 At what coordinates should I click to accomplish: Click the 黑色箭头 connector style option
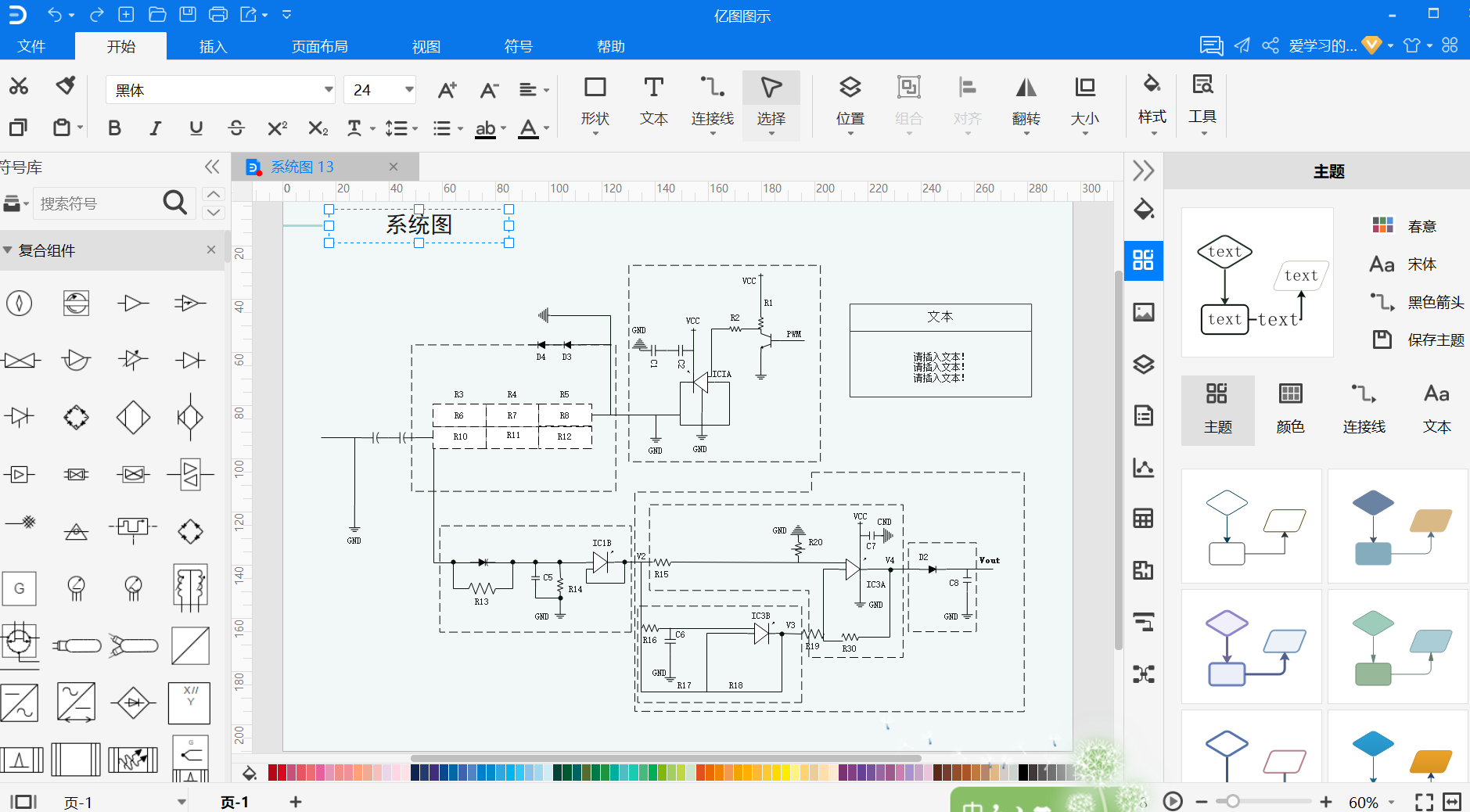(x=1417, y=302)
